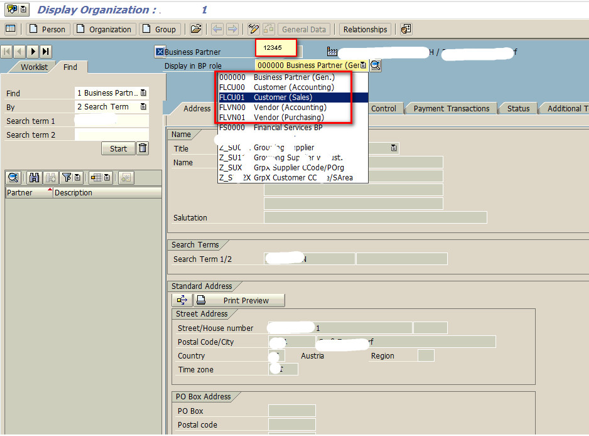
Task: Open the Find type dropdown
Action: tap(143, 92)
